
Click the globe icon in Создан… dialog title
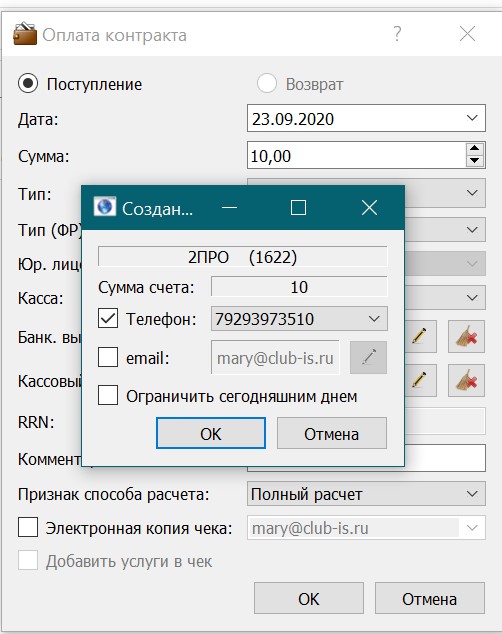click(105, 207)
